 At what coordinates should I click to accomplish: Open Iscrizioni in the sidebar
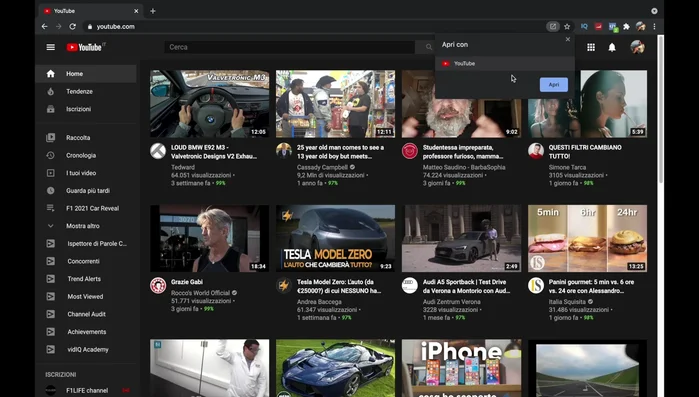(x=86, y=109)
